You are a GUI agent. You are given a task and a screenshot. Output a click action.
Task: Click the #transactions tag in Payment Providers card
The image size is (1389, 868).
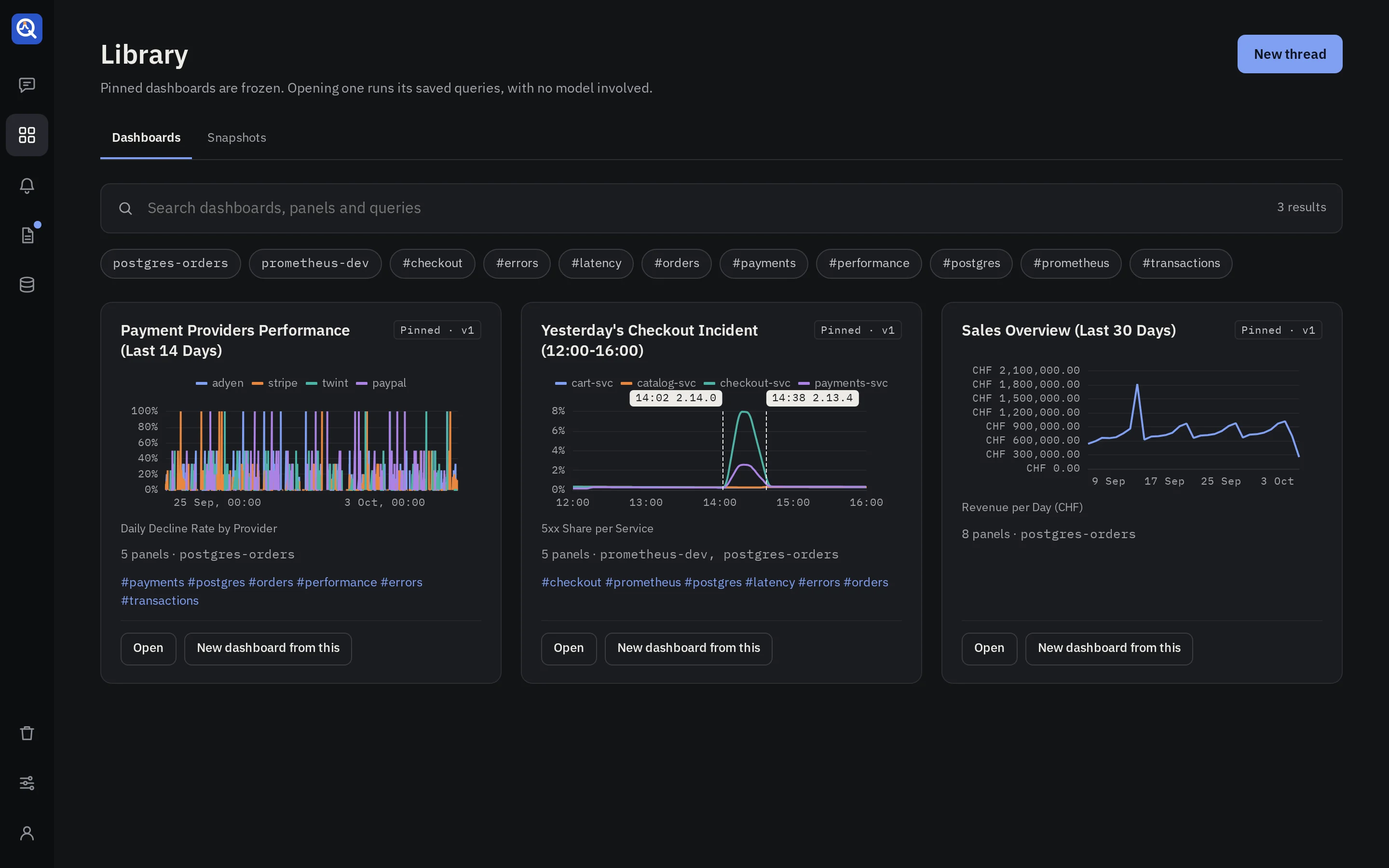point(160,600)
